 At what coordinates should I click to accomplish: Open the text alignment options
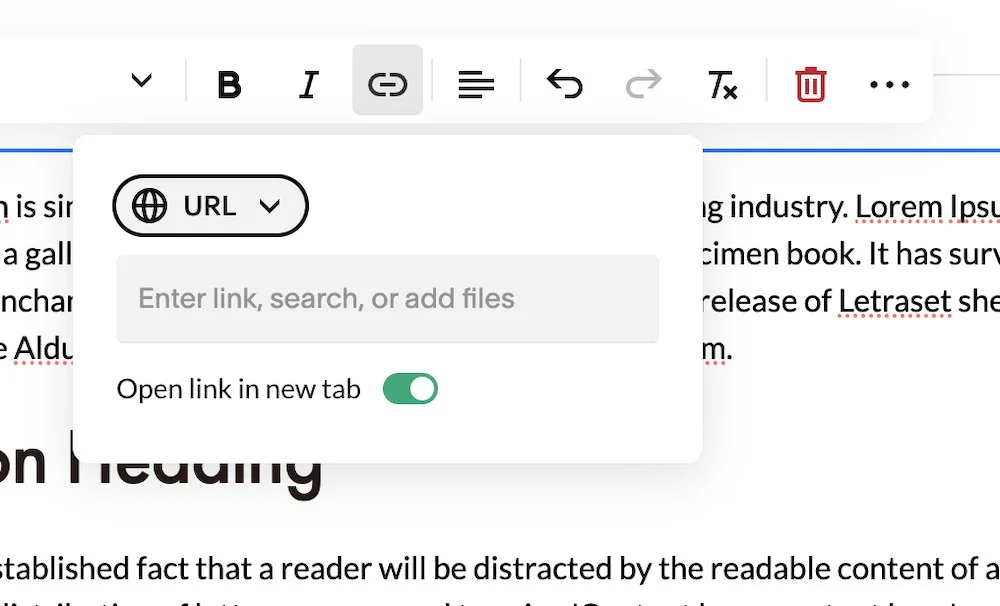point(476,84)
